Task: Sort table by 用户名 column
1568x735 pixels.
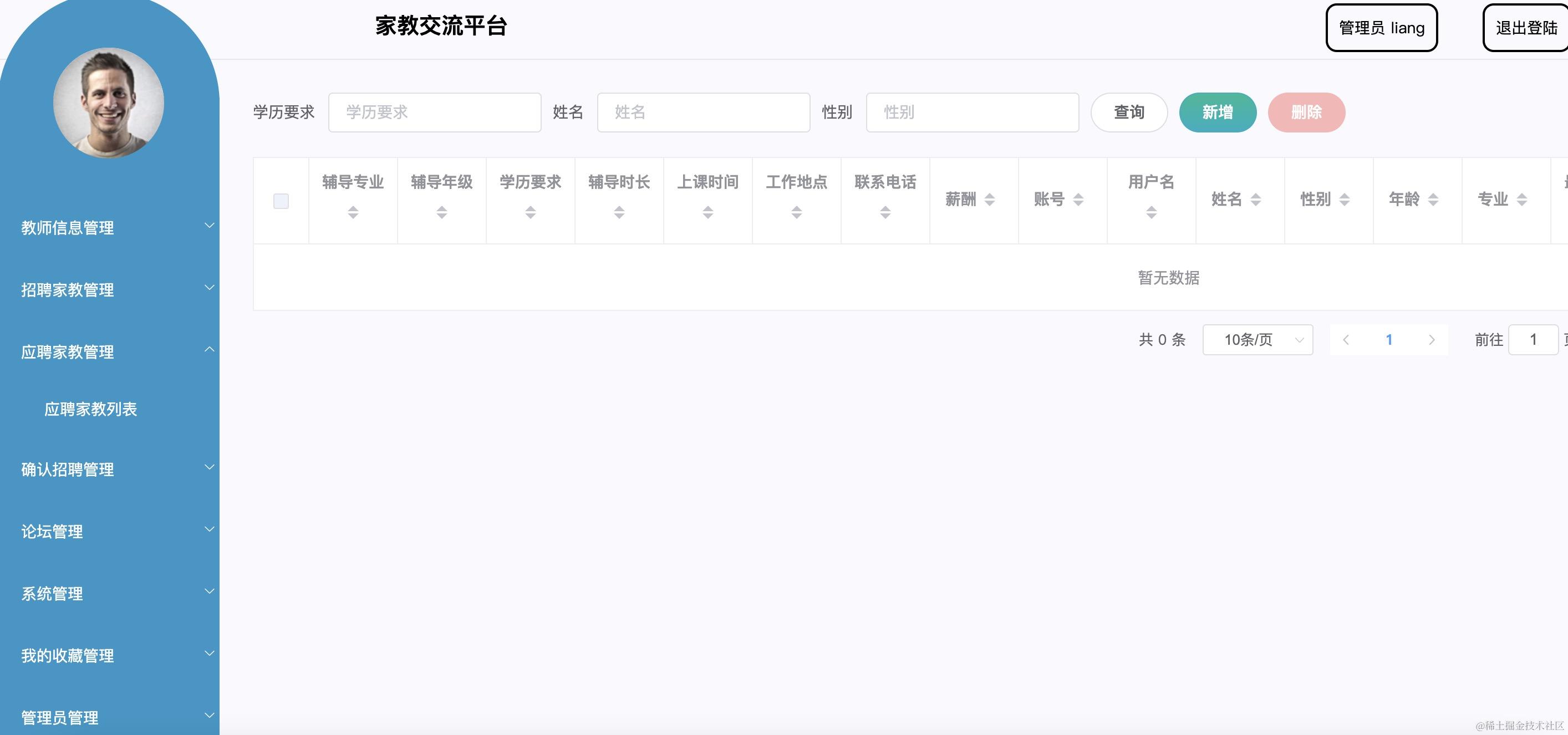Action: coord(1151,212)
